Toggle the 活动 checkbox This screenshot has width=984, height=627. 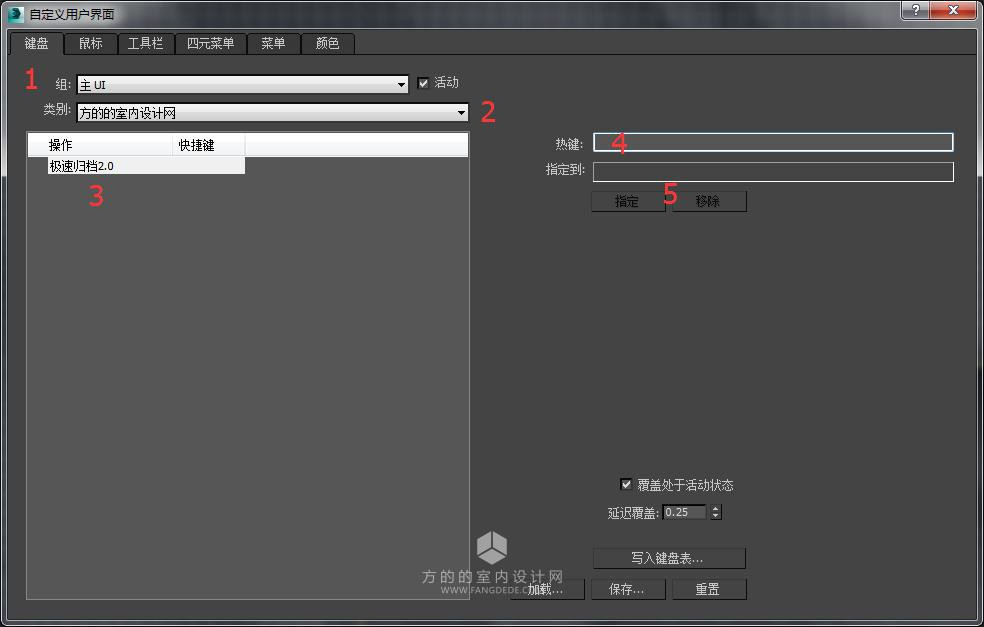[423, 83]
